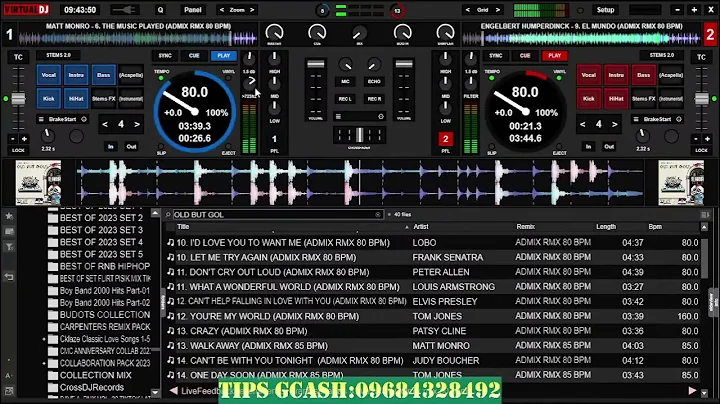Click the star favorites icon in browser sidebar
Screen dimensions: 720x404
tap(9, 216)
